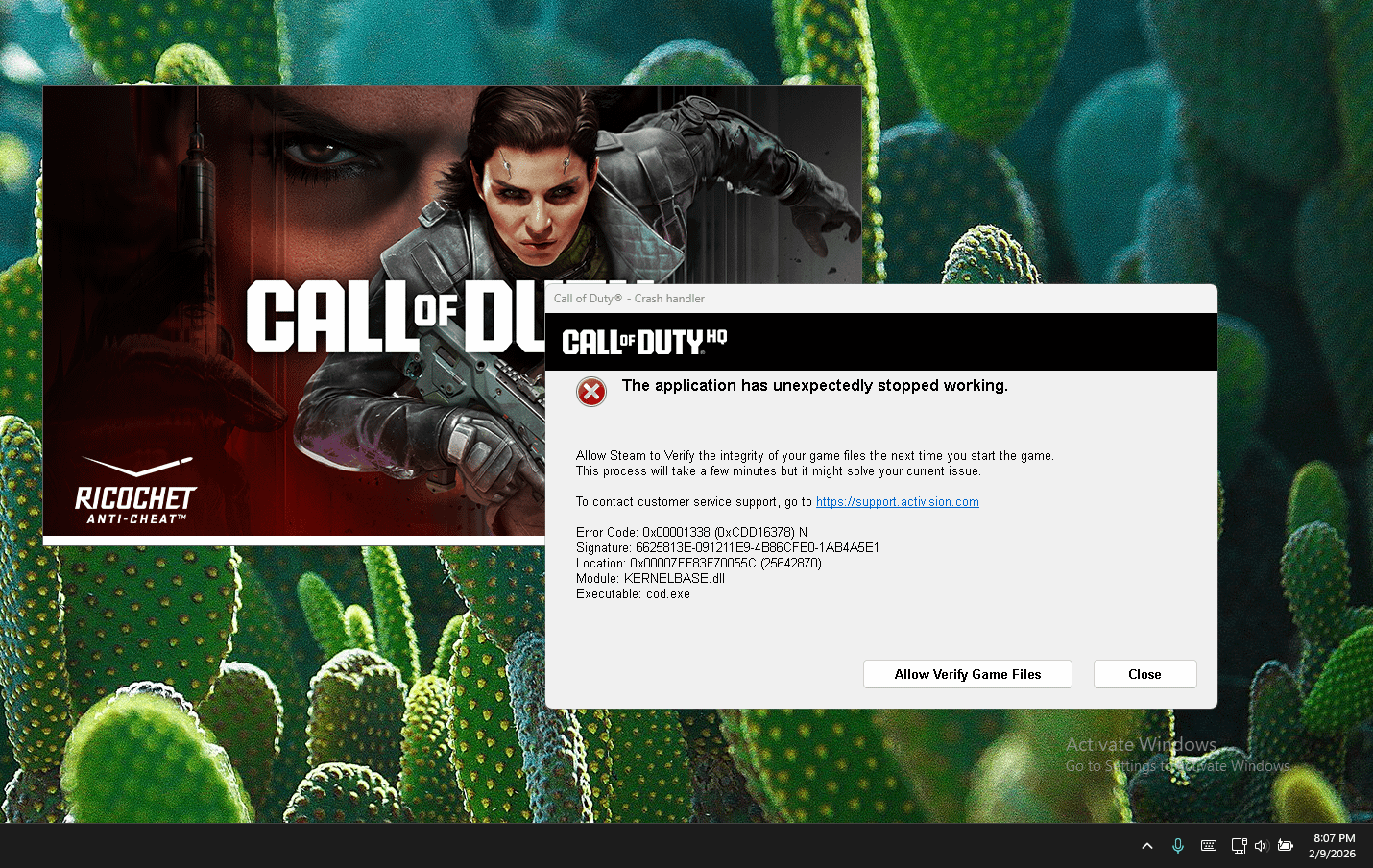1373x868 pixels.
Task: Click the Error Code text line
Action: click(x=691, y=533)
